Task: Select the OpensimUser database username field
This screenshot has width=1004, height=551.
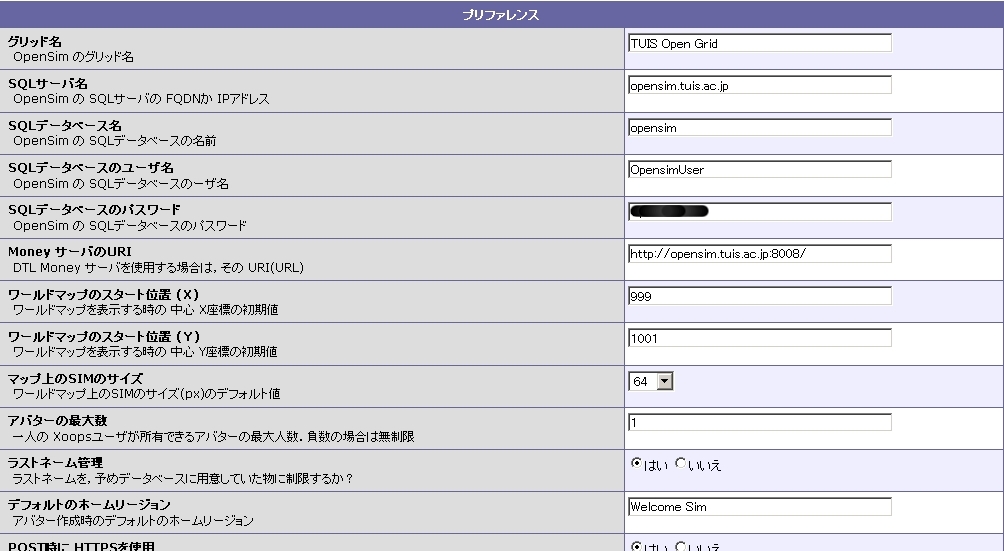Action: [759, 169]
